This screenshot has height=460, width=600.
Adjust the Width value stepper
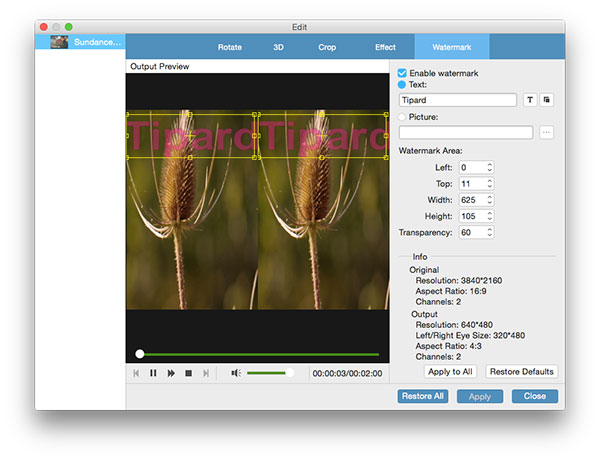click(x=489, y=199)
